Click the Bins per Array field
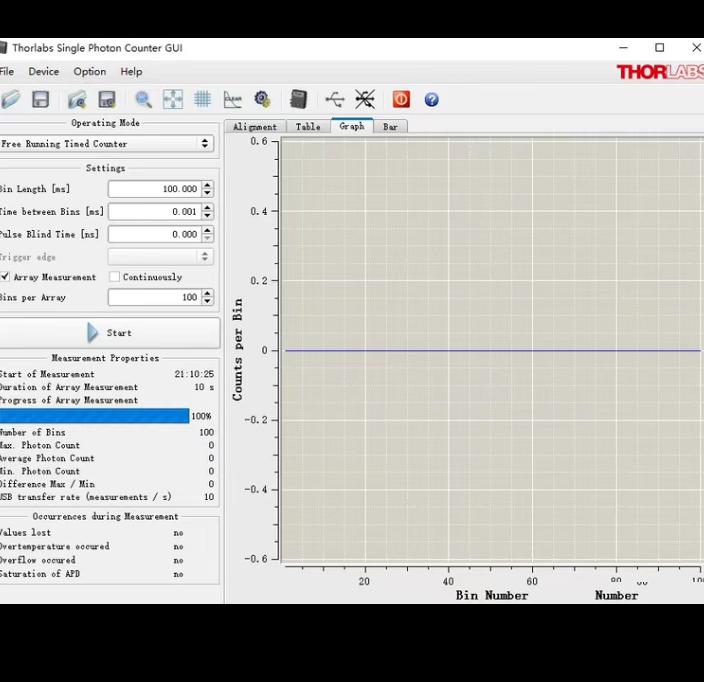704x682 pixels. [155, 297]
